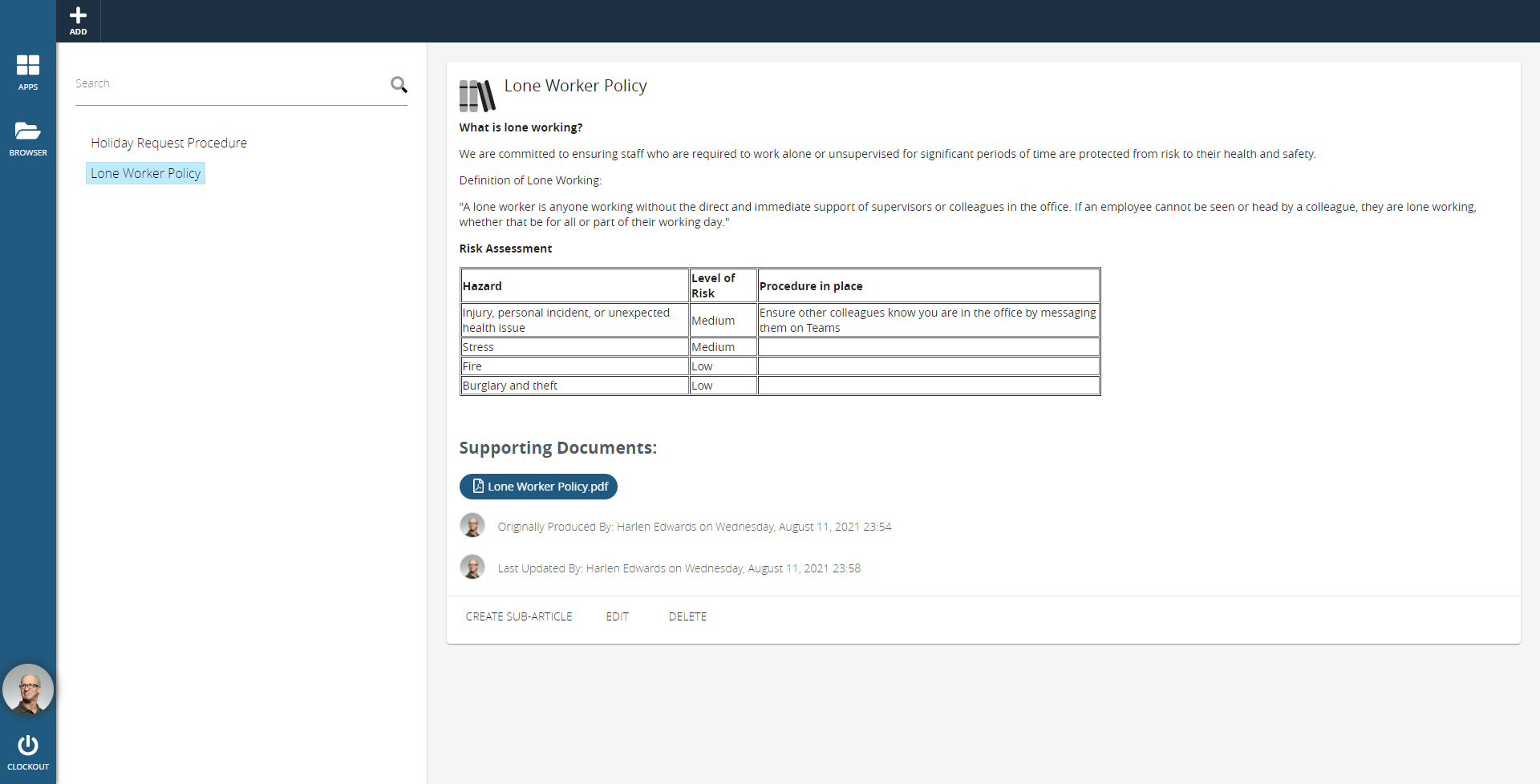Select Lone Worker Policy in list
The width and height of the screenshot is (1540, 784).
coord(145,173)
